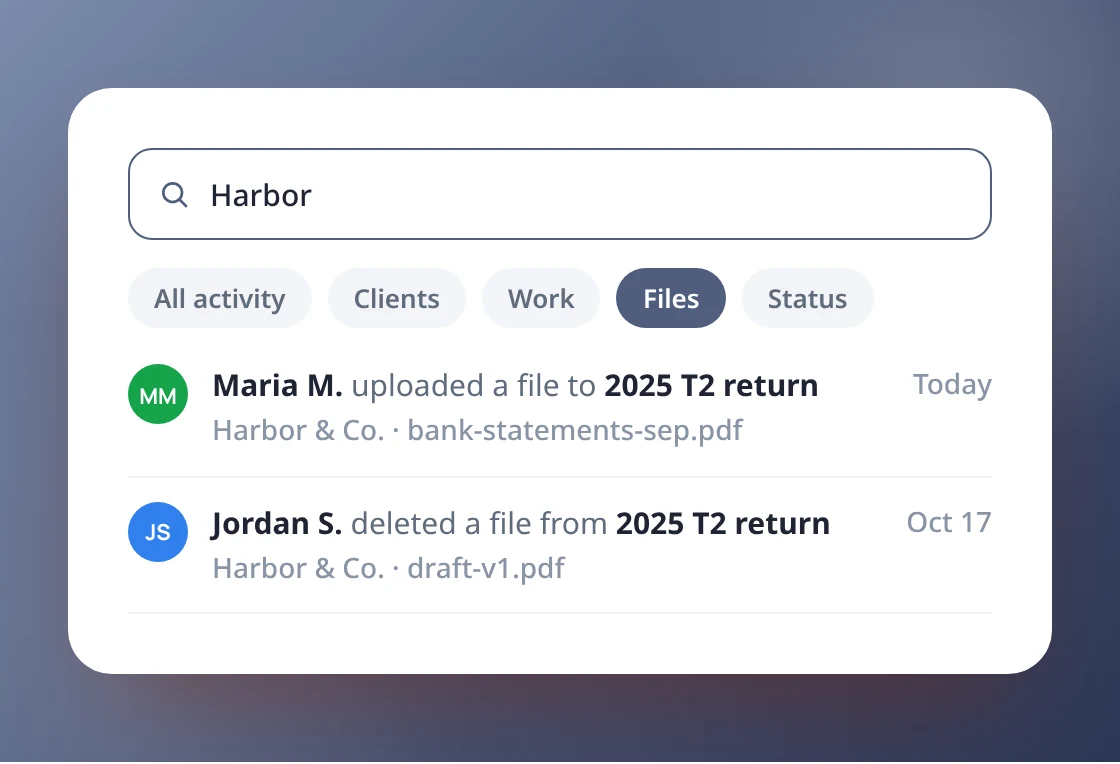This screenshot has height=764, width=1120.
Task: Select the Files filter pill
Action: point(671,298)
